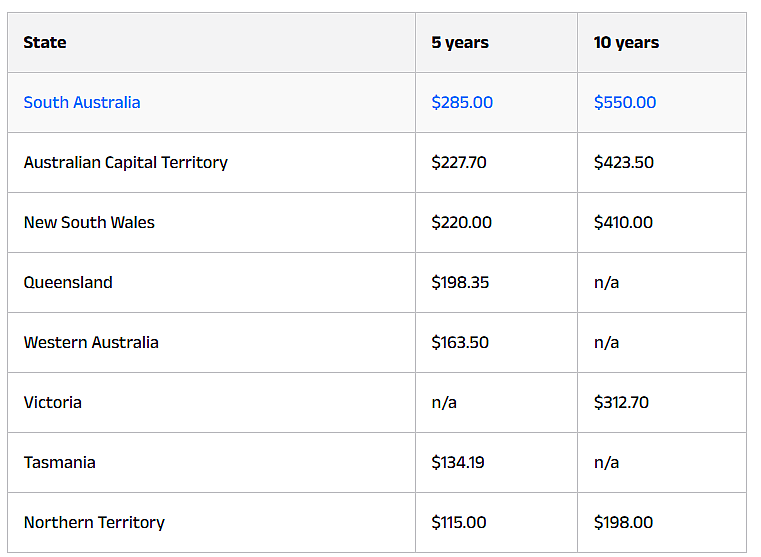Image resolution: width=761 pixels, height=557 pixels.
Task: Click the Victoria row label
Action: click(53, 402)
